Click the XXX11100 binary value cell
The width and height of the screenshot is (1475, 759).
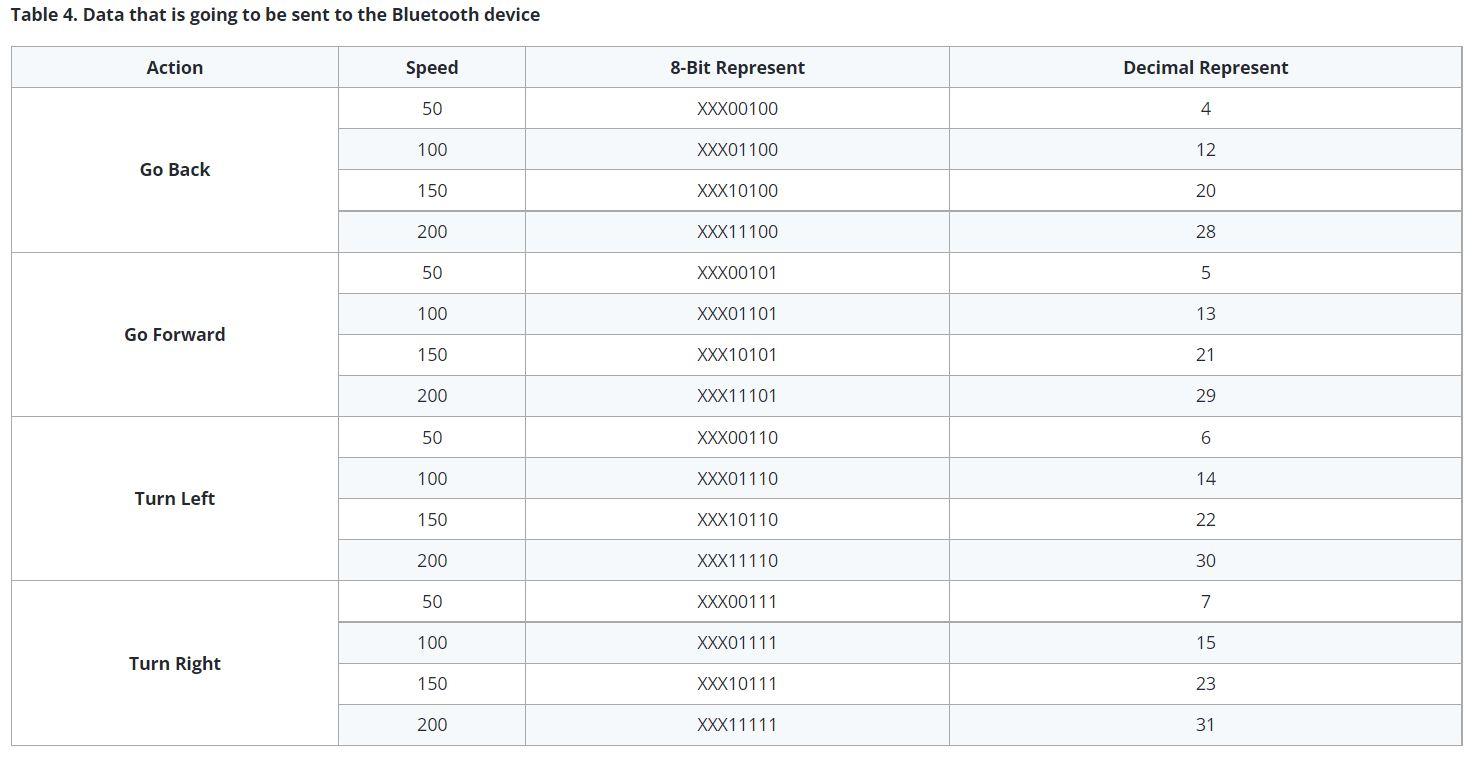pyautogui.click(x=737, y=232)
